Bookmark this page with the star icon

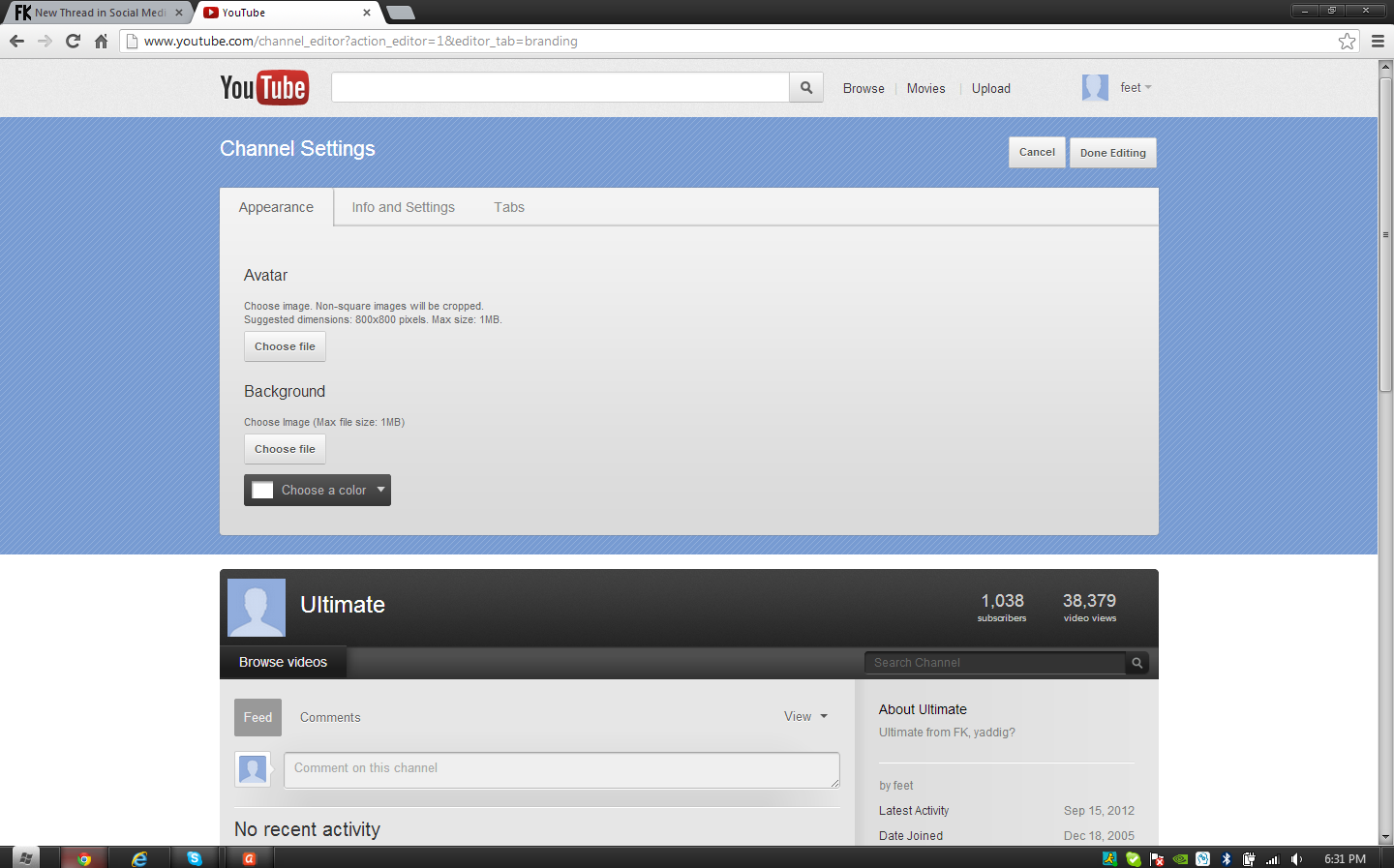(x=1347, y=41)
